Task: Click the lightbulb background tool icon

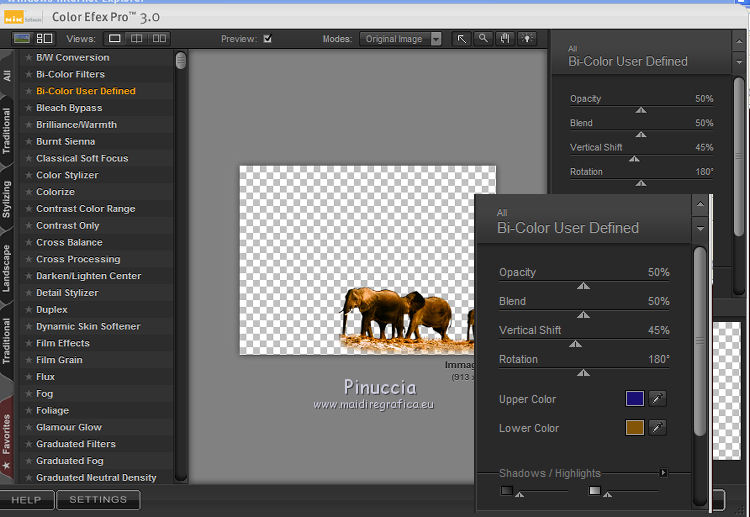Action: pyautogui.click(x=527, y=39)
